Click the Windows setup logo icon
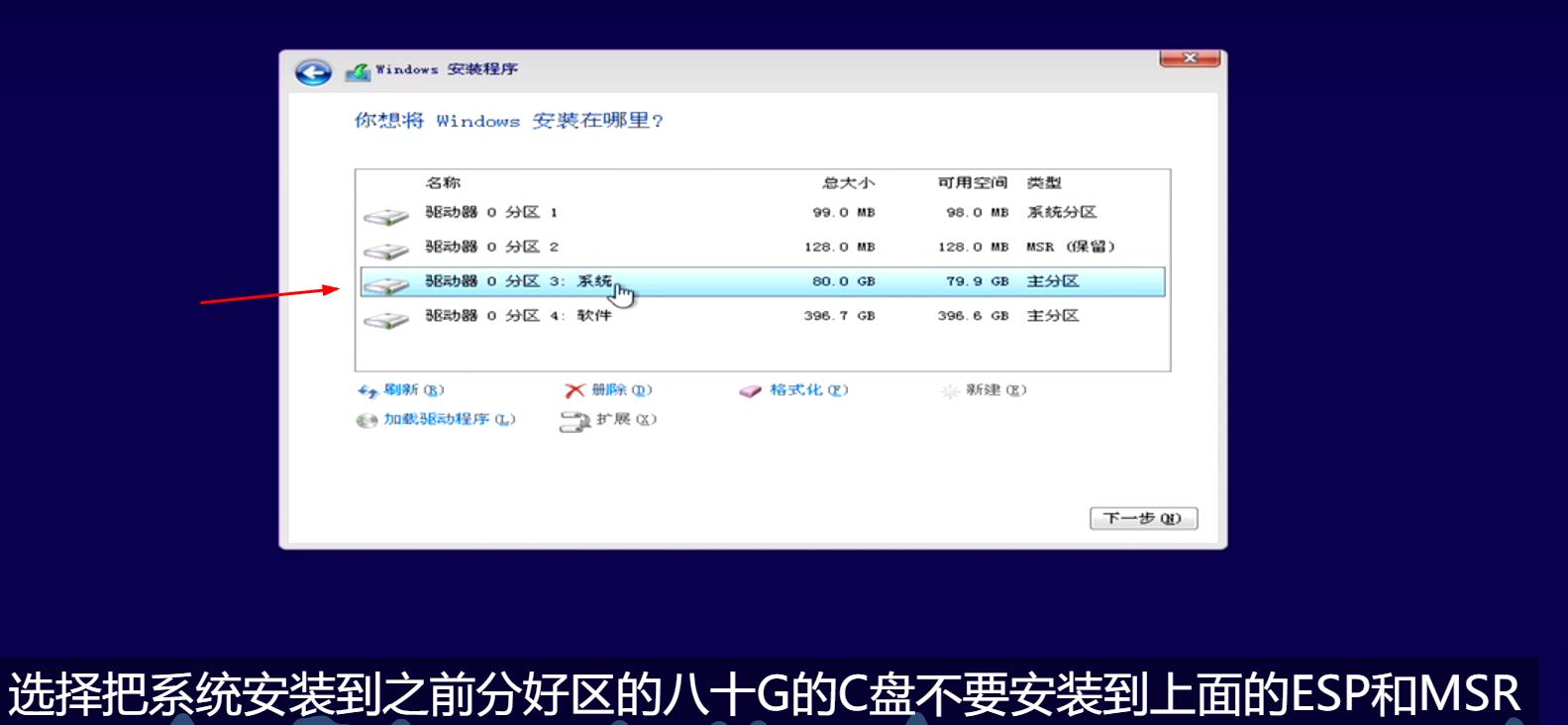The height and width of the screenshot is (725, 1568). (357, 71)
